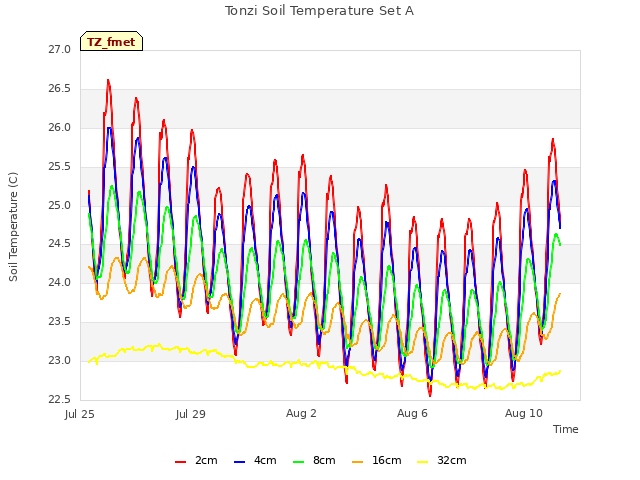
Task: Click the 26.0 y-axis tick label
Action: [60, 128]
